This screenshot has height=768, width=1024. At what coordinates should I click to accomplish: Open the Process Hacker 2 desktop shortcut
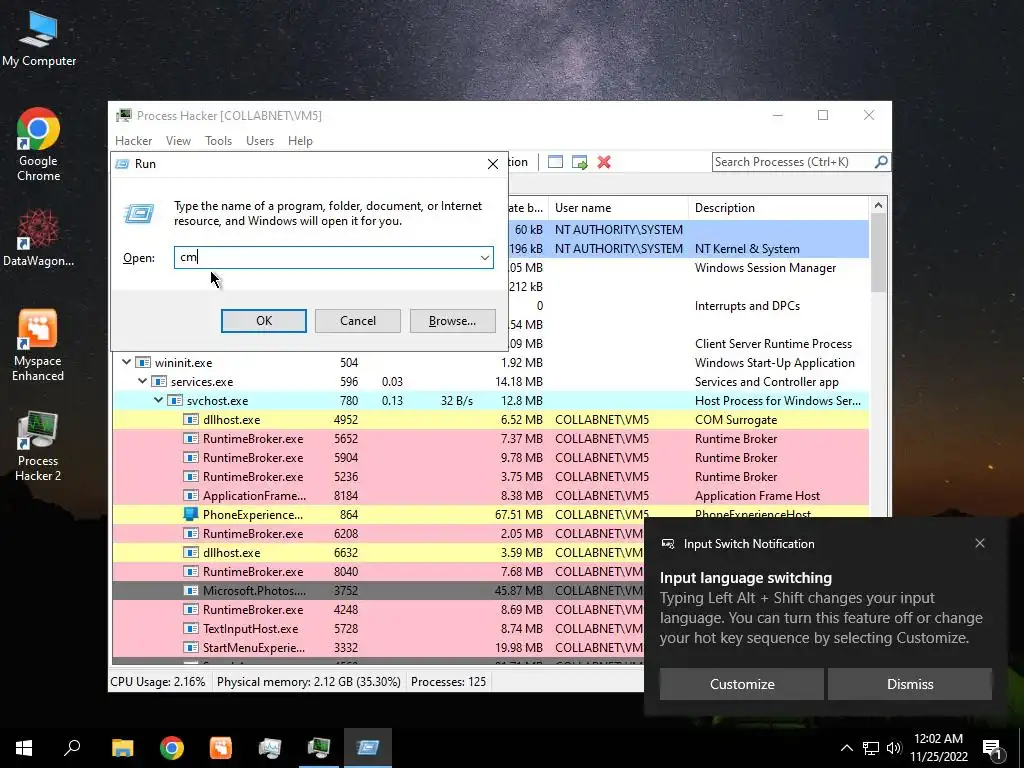point(38,447)
